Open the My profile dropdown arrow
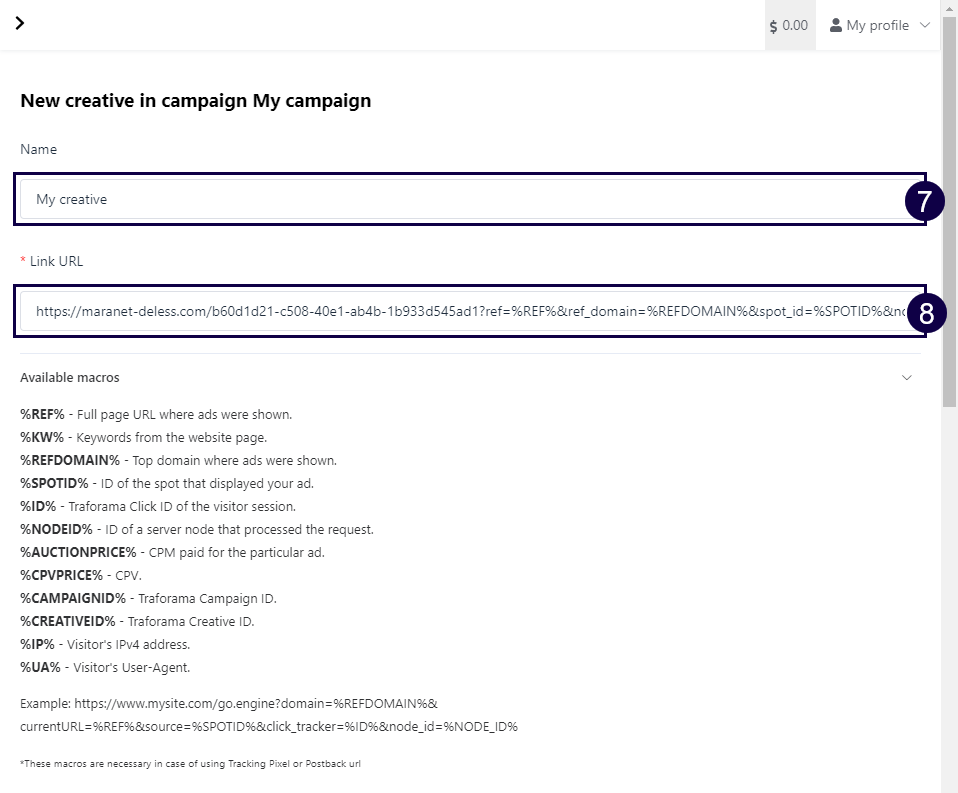The image size is (958, 793). 924,25
